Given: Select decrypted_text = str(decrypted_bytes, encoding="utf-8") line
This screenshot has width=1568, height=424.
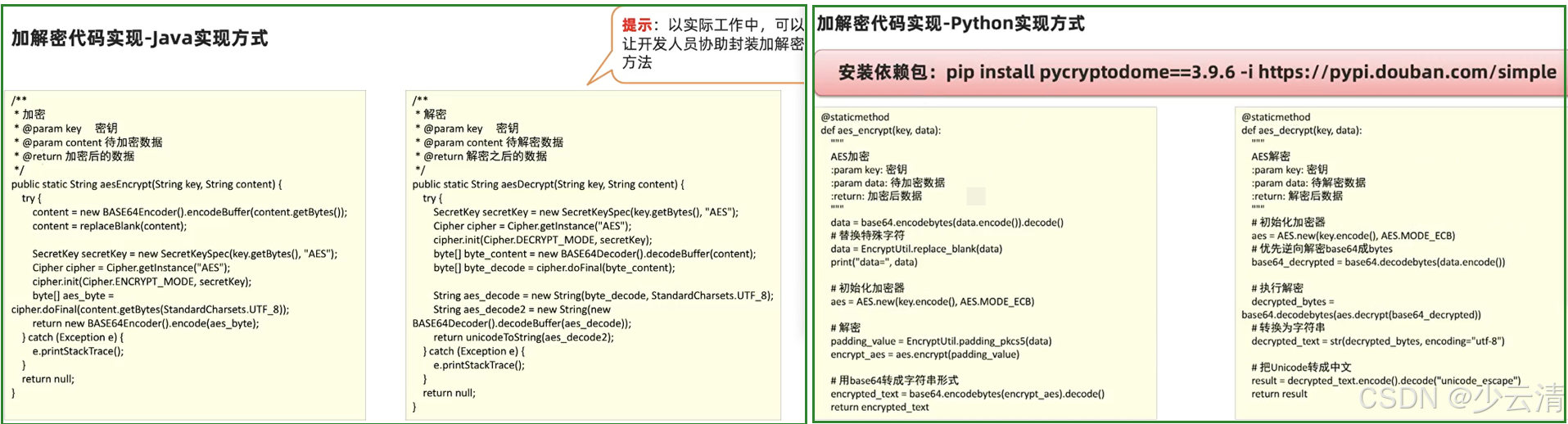Looking at the screenshot, I should (1378, 341).
